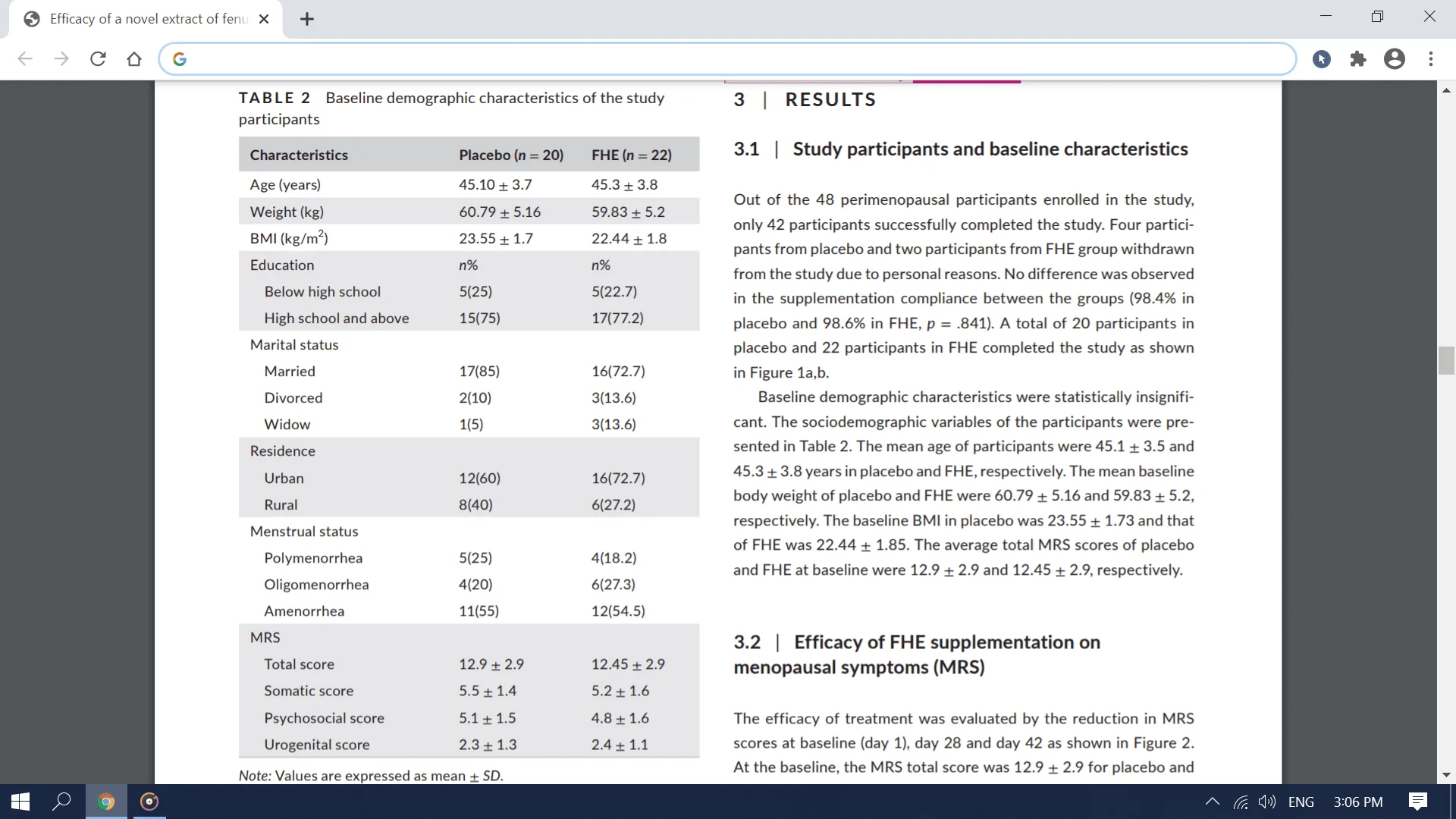Viewport: 1456px width, 819px height.
Task: Click the 'Polymenorrhea' row label
Action: tap(313, 557)
